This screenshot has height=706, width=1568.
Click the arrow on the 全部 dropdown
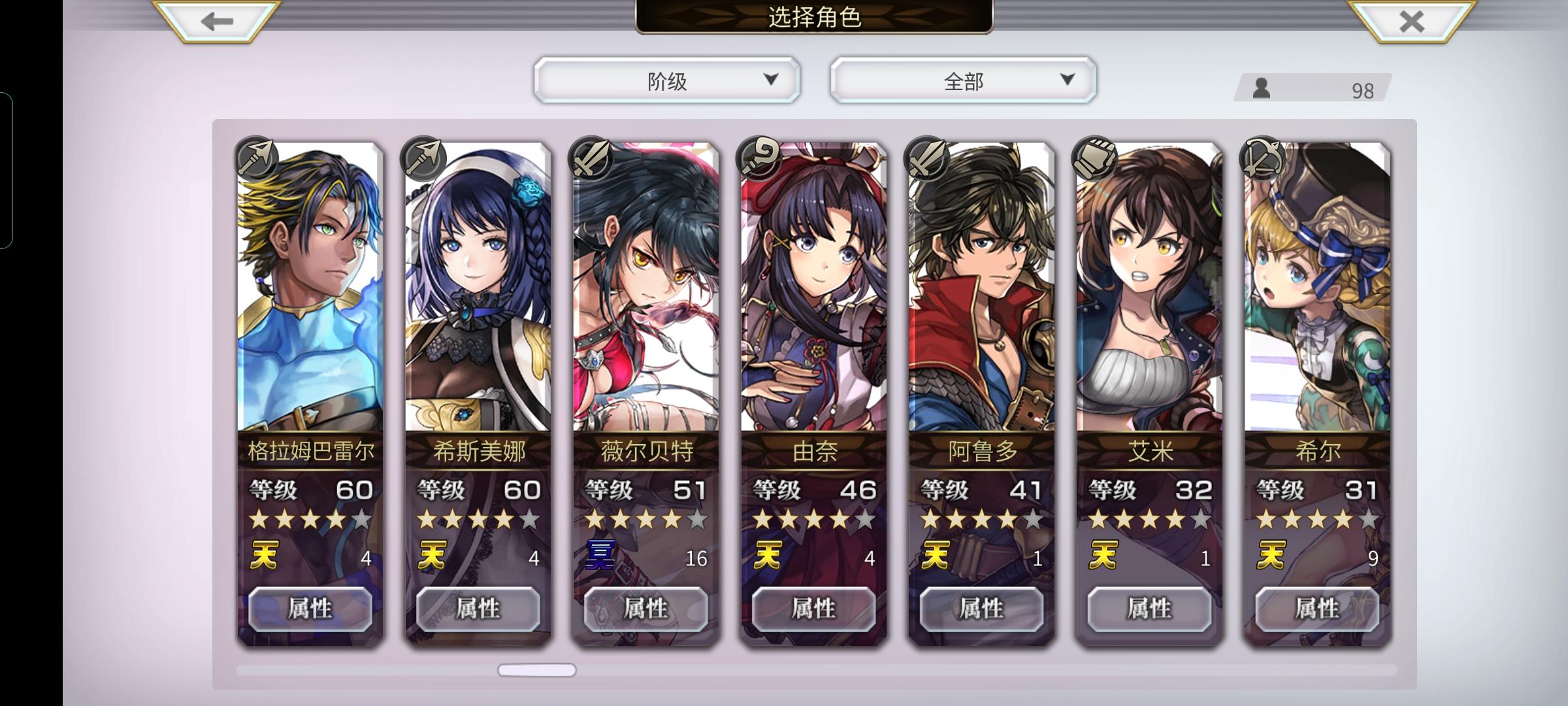pyautogui.click(x=1068, y=80)
